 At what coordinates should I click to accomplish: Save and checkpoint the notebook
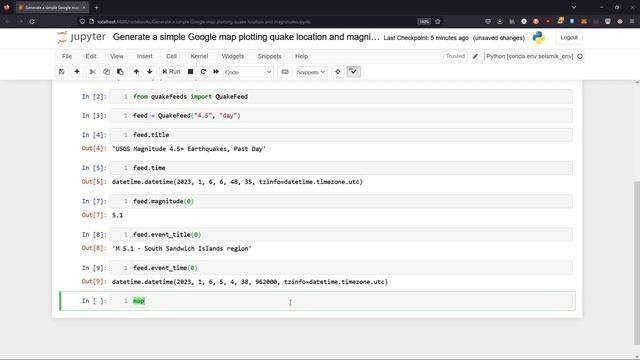tap(62, 72)
